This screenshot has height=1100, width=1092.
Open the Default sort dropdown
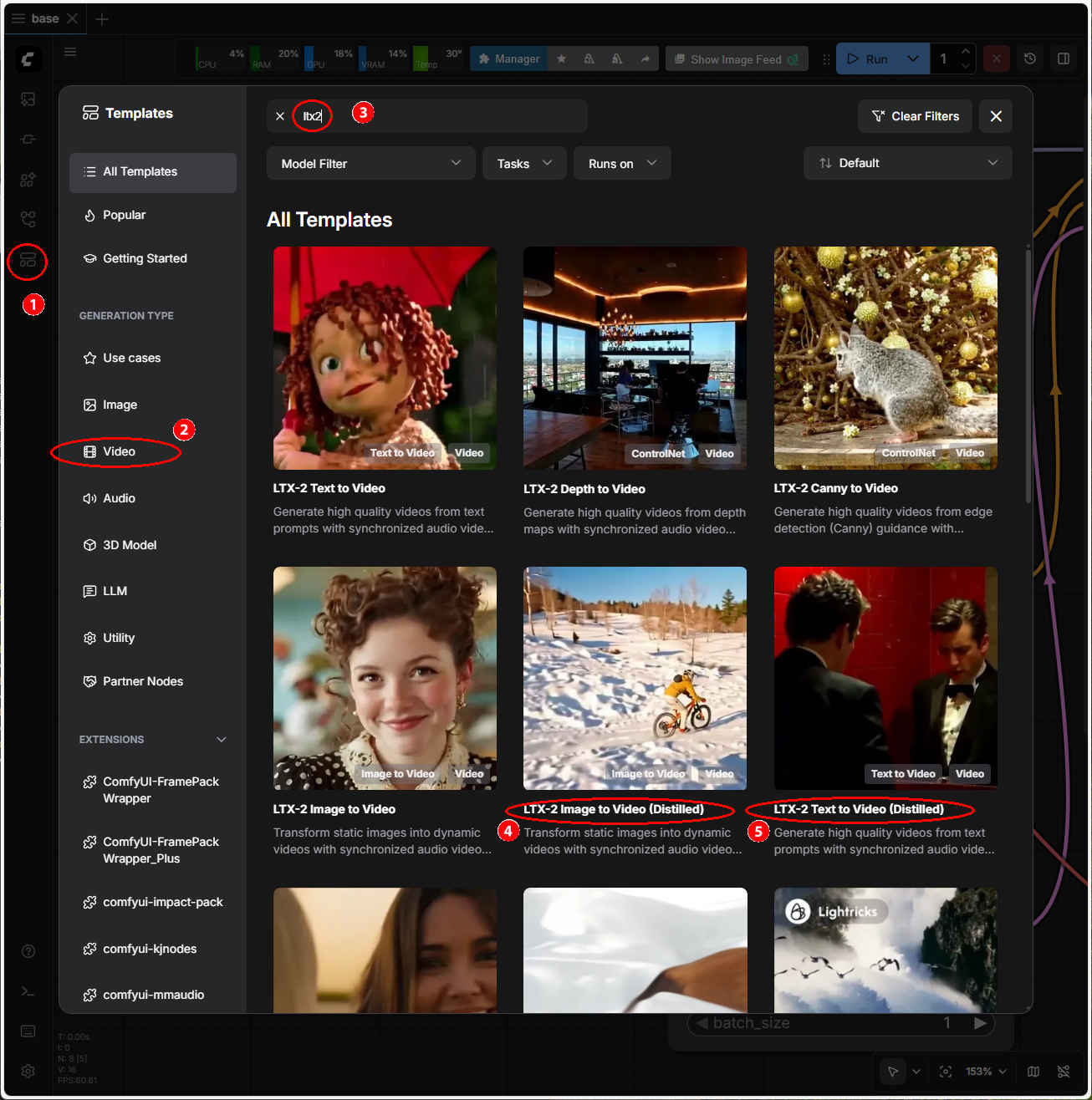[x=907, y=164]
